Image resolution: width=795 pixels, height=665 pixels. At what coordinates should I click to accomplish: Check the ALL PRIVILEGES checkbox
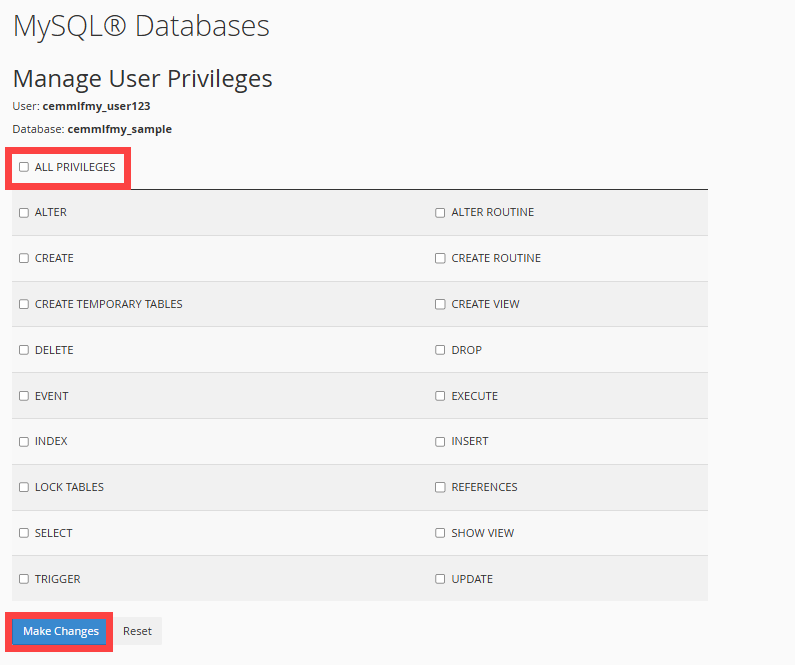24,167
